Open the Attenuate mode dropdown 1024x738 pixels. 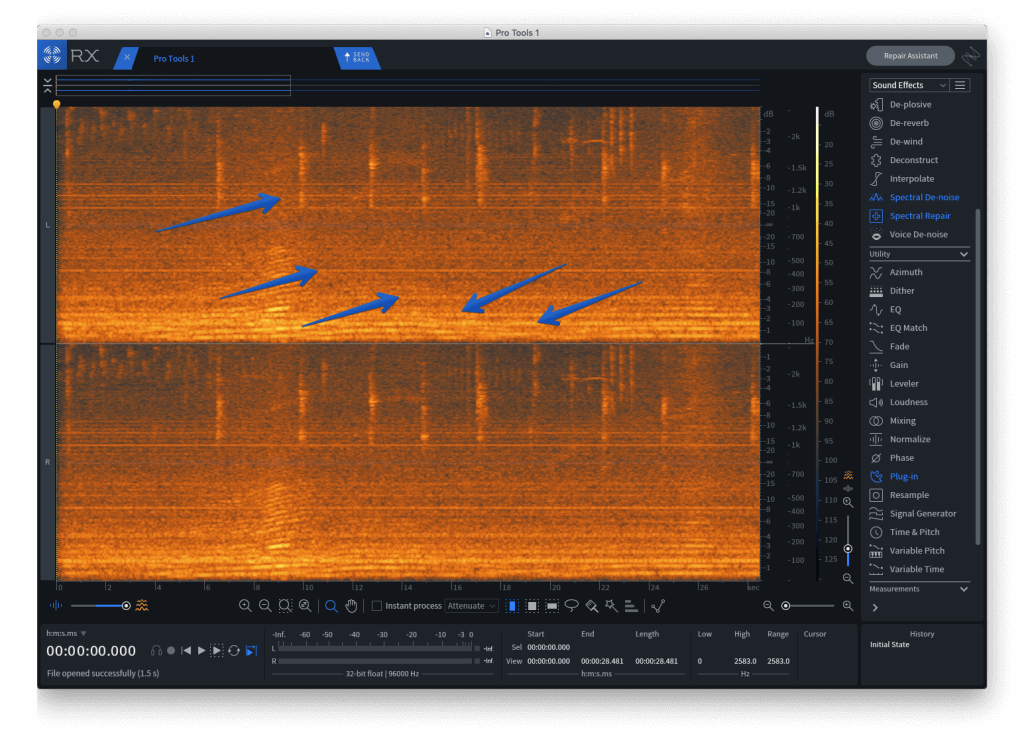click(x=471, y=606)
